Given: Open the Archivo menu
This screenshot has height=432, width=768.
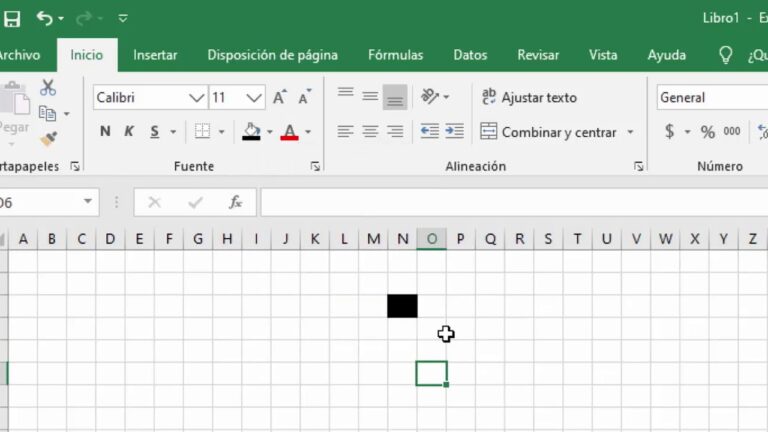Looking at the screenshot, I should 20,55.
